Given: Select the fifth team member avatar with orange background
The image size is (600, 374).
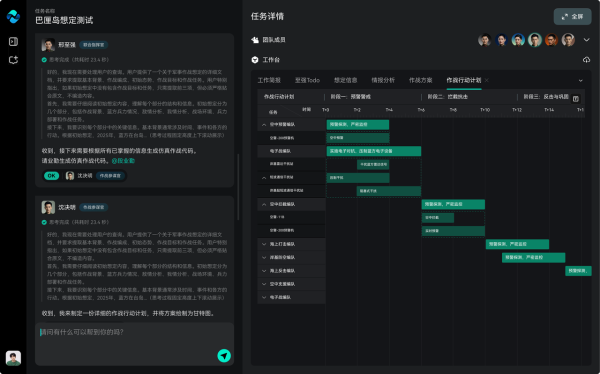Looking at the screenshot, I should pyautogui.click(x=551, y=40).
